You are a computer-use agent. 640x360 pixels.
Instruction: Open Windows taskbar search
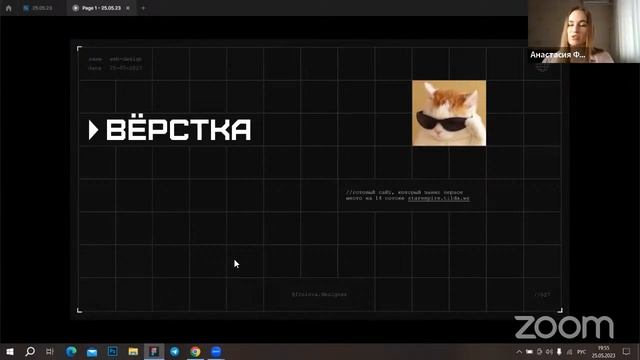point(30,351)
